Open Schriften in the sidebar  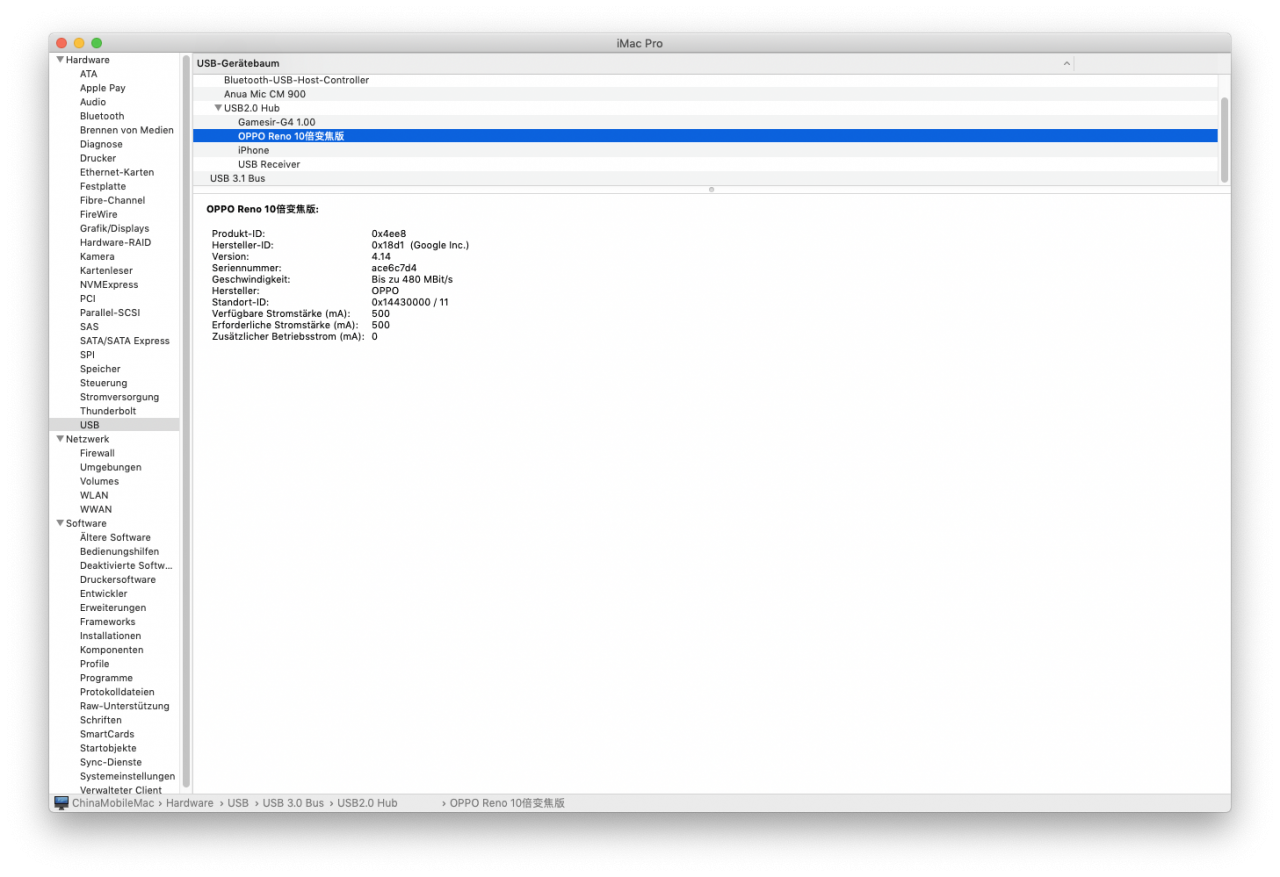tap(101, 719)
